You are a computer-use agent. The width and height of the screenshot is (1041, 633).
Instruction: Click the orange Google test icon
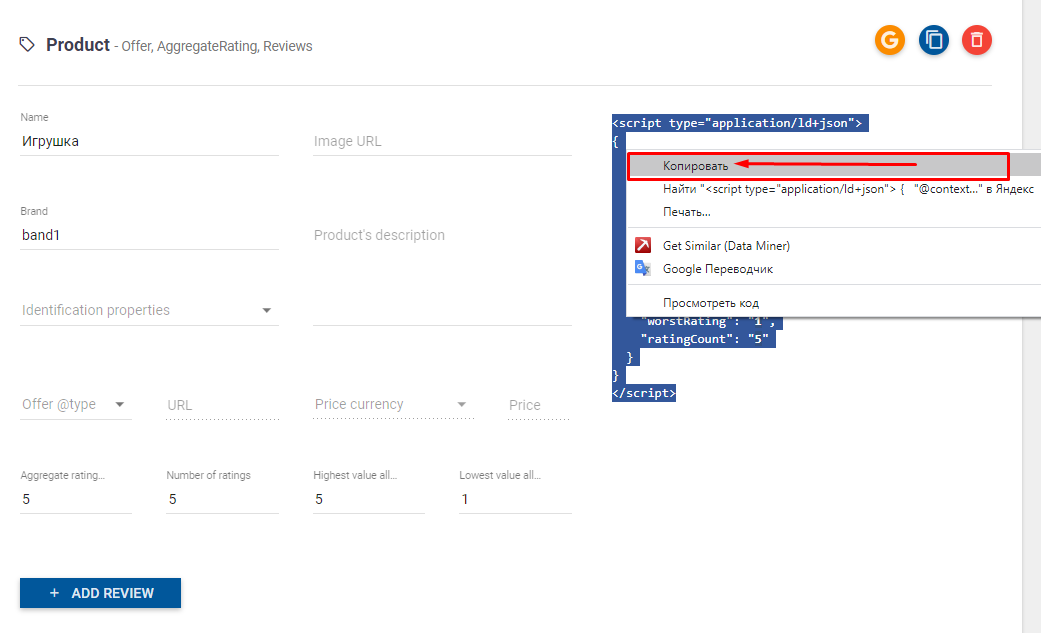pyautogui.click(x=889, y=40)
